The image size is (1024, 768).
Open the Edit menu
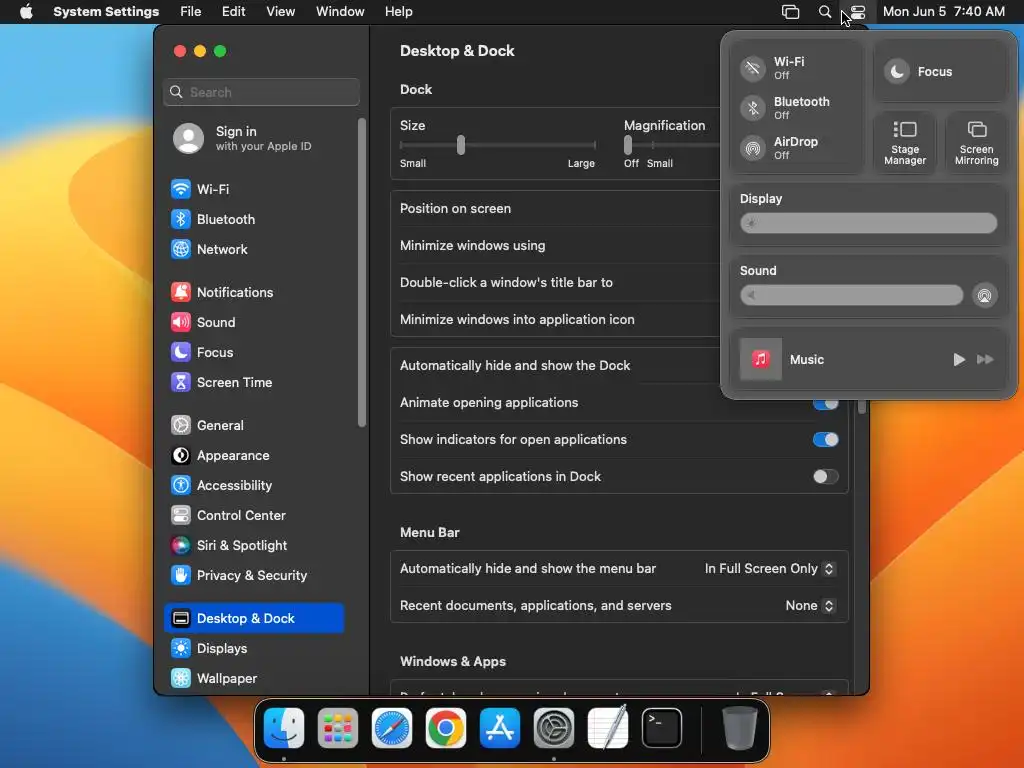233,12
